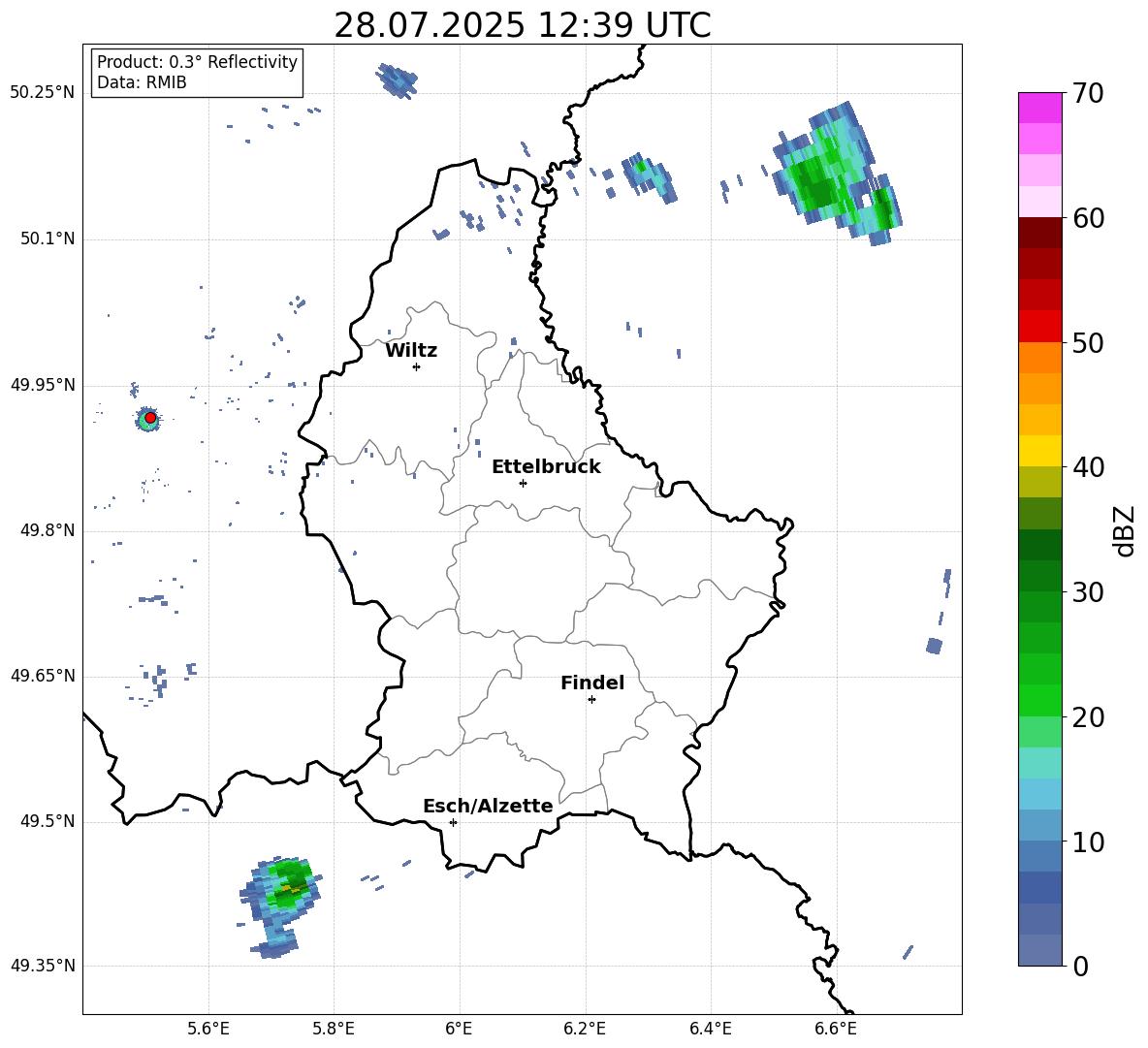Click the colorbar value 70

point(1088,93)
